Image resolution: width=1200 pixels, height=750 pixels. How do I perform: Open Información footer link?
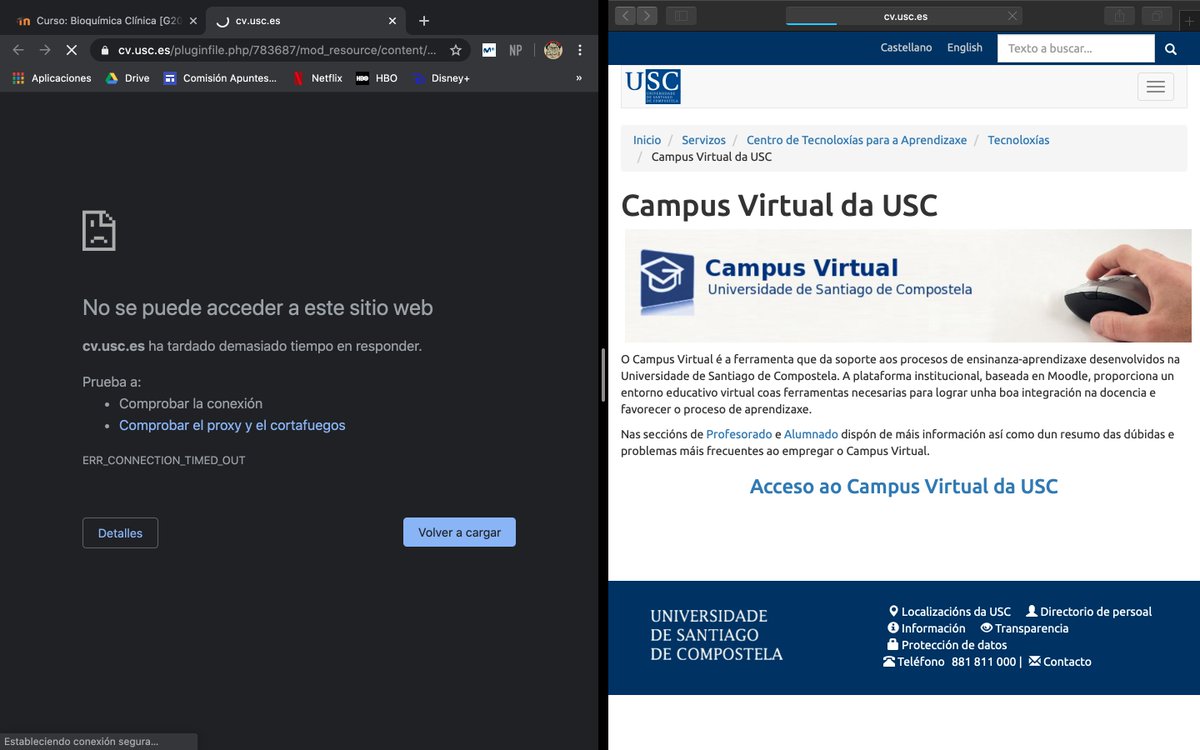coord(927,628)
